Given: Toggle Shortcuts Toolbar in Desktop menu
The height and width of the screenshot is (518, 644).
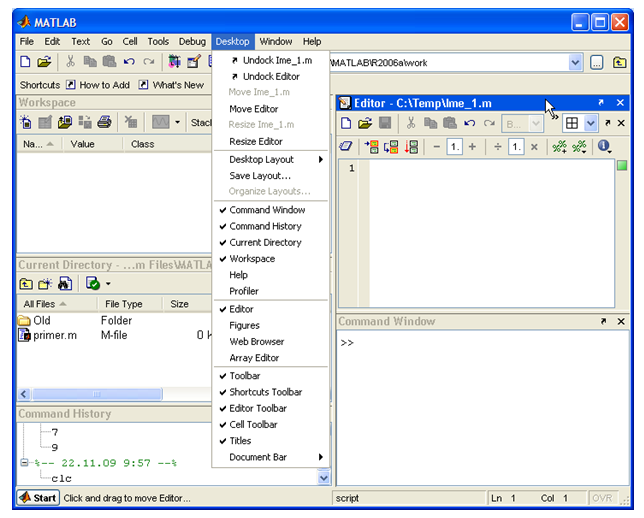Looking at the screenshot, I should point(270,392).
